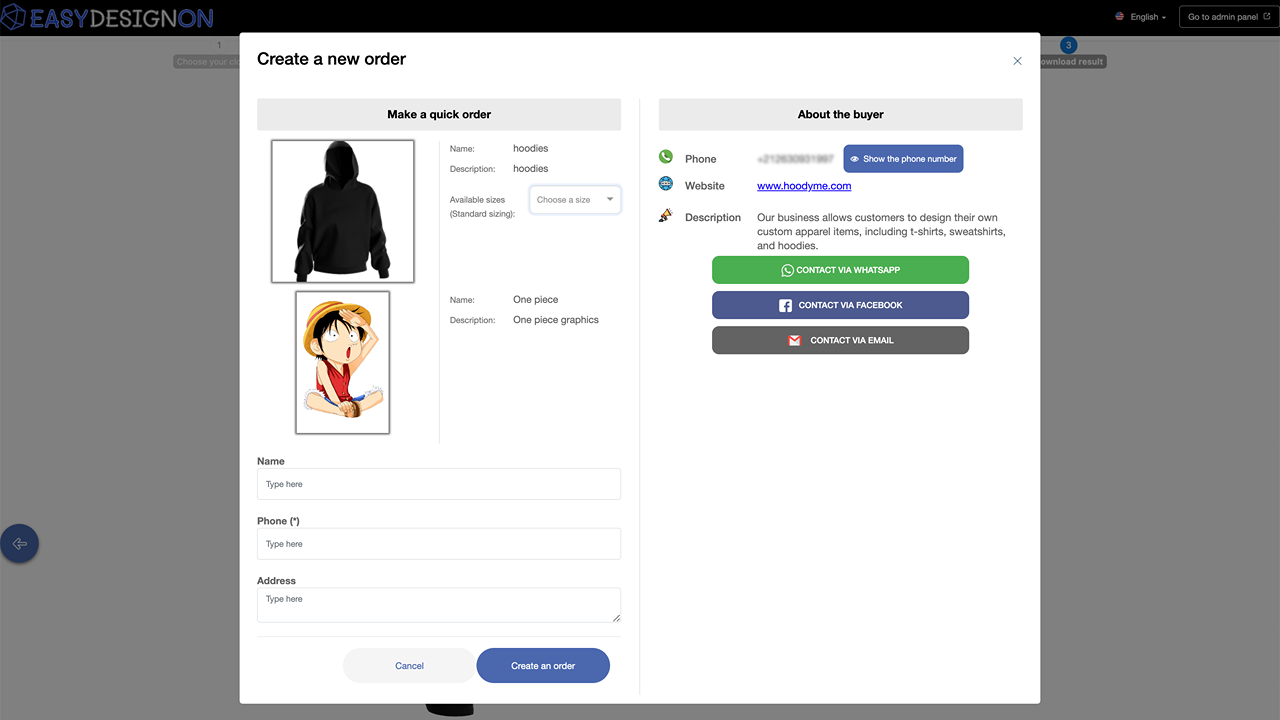
Task: Click the green WhatsApp icon on the contact button
Action: [787, 270]
